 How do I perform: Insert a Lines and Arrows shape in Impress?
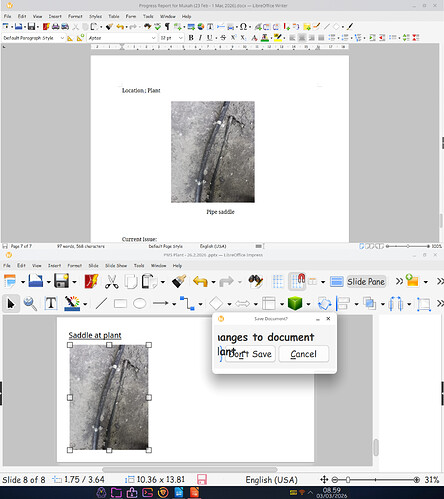pyautogui.click(x=161, y=304)
